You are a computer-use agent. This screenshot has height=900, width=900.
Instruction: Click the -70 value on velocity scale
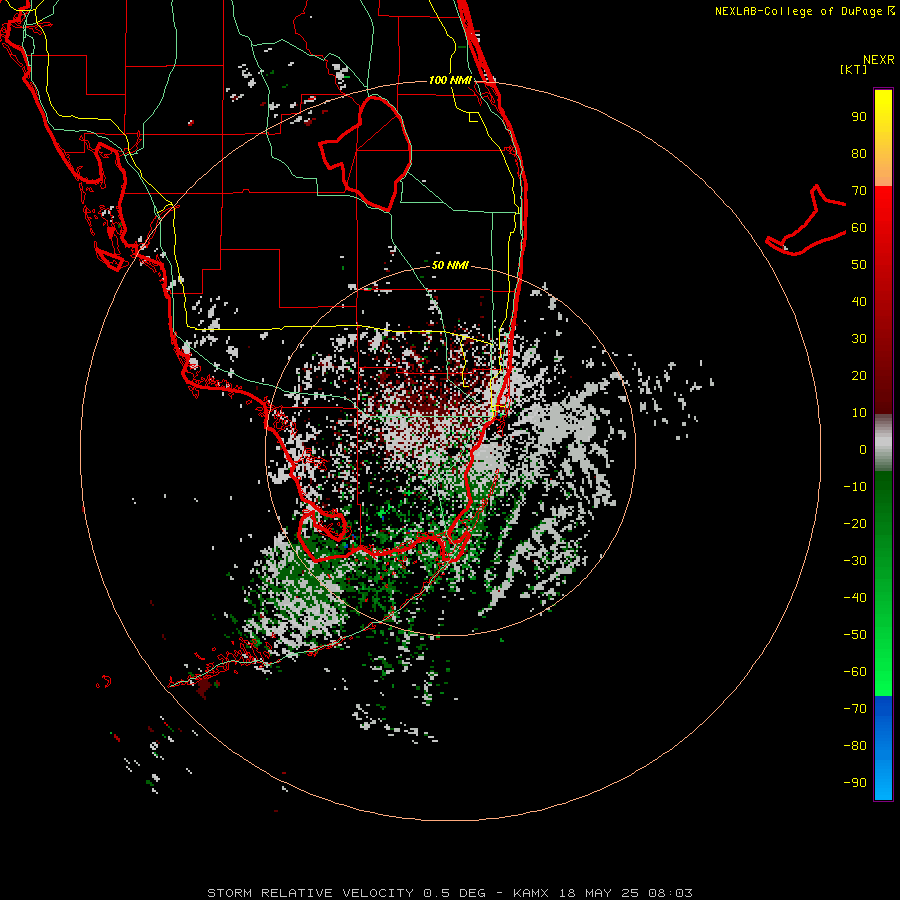point(855,709)
